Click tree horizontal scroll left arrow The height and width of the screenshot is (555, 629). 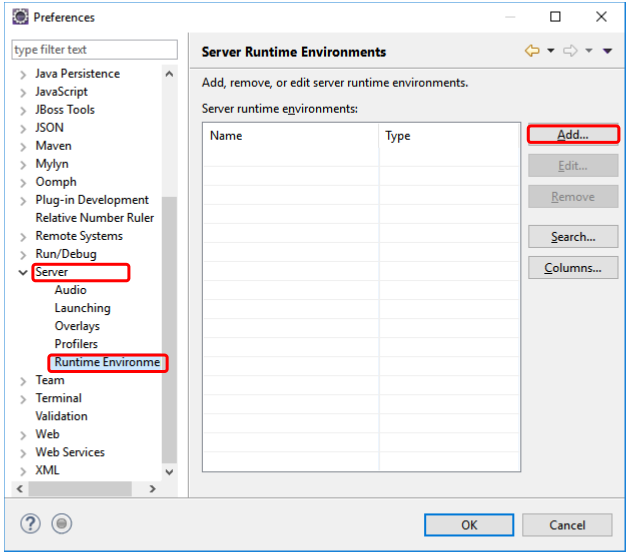(x=20, y=489)
